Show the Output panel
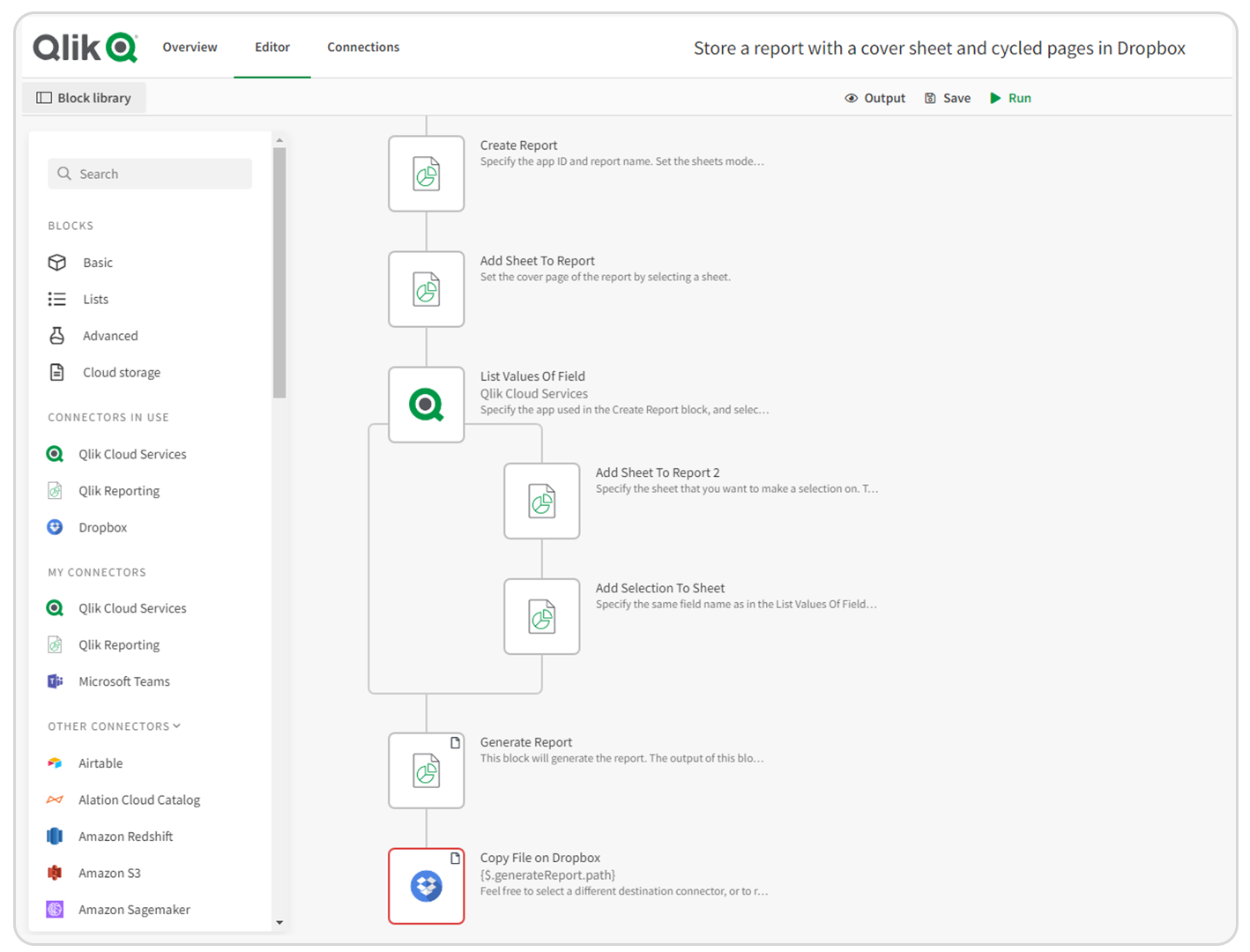The height and width of the screenshot is (952, 1250). (x=874, y=98)
